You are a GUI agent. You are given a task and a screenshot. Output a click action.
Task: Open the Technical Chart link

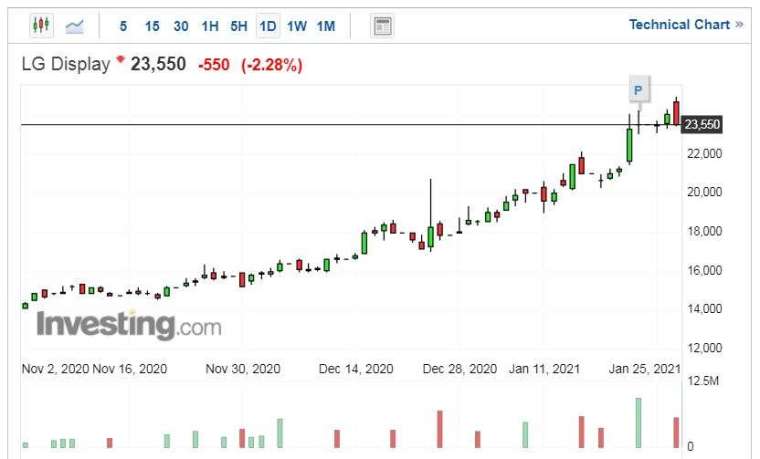point(685,24)
